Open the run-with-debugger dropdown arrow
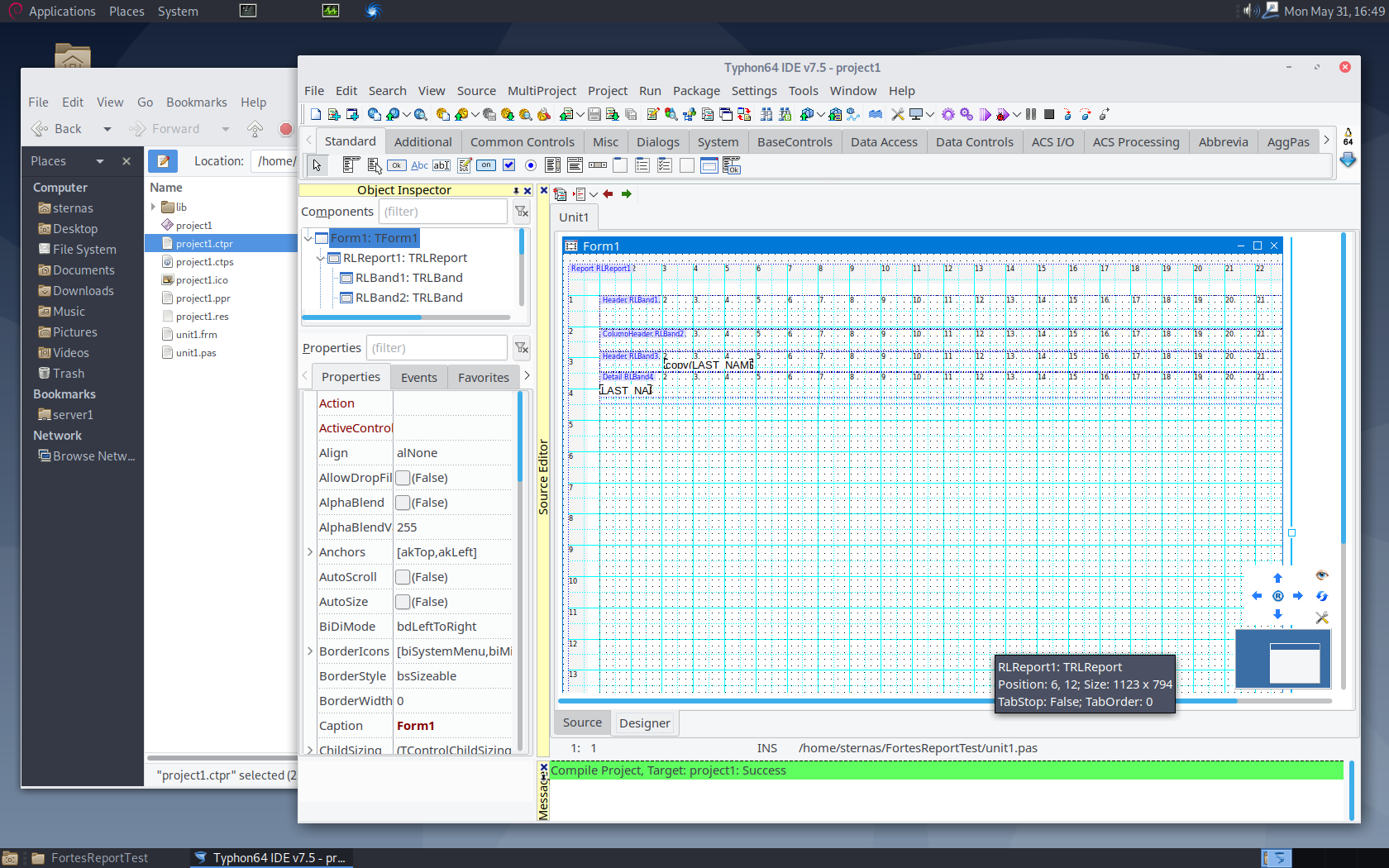 pyautogui.click(x=1017, y=114)
